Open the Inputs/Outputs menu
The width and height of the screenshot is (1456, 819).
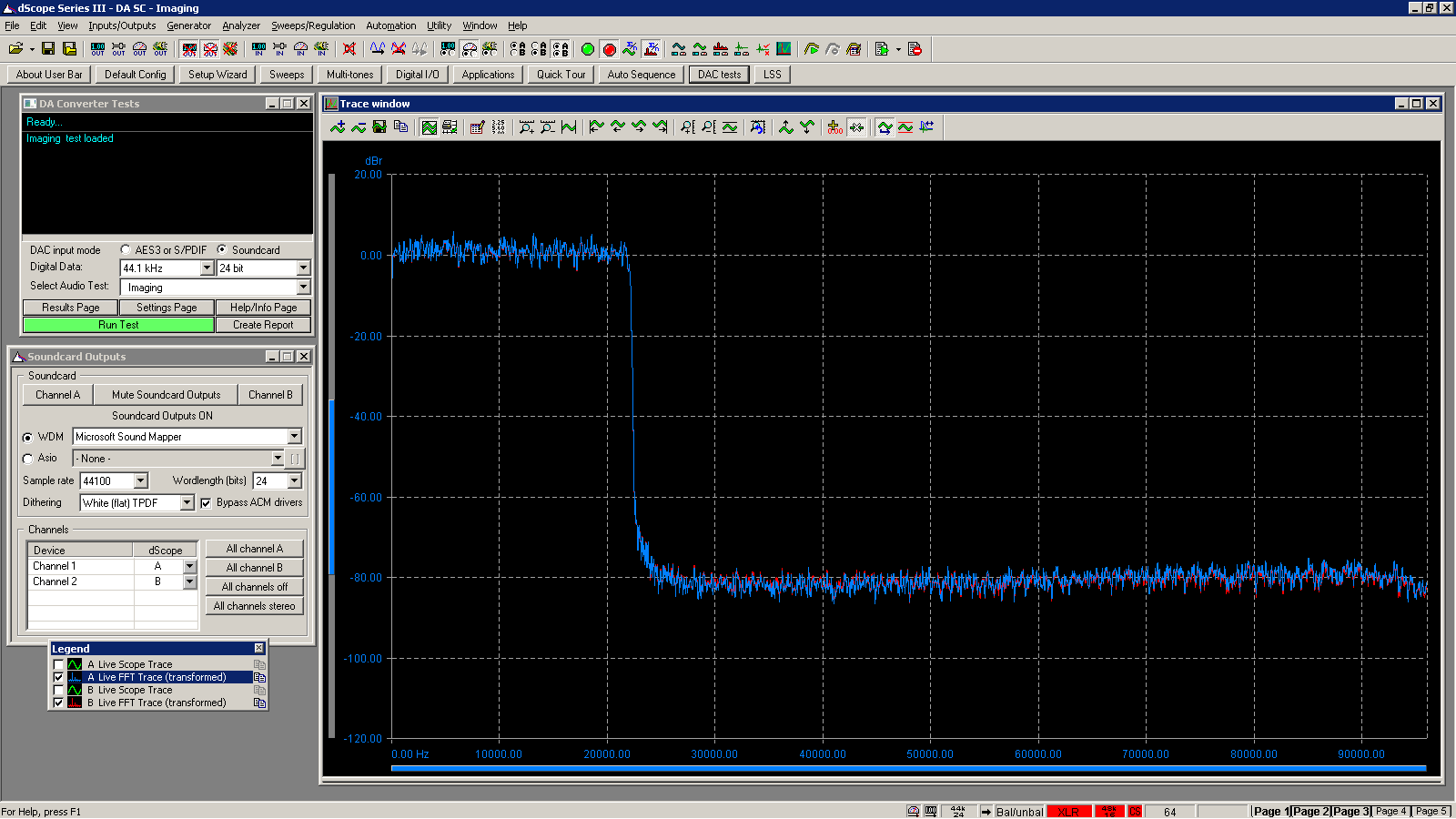pyautogui.click(x=122, y=25)
